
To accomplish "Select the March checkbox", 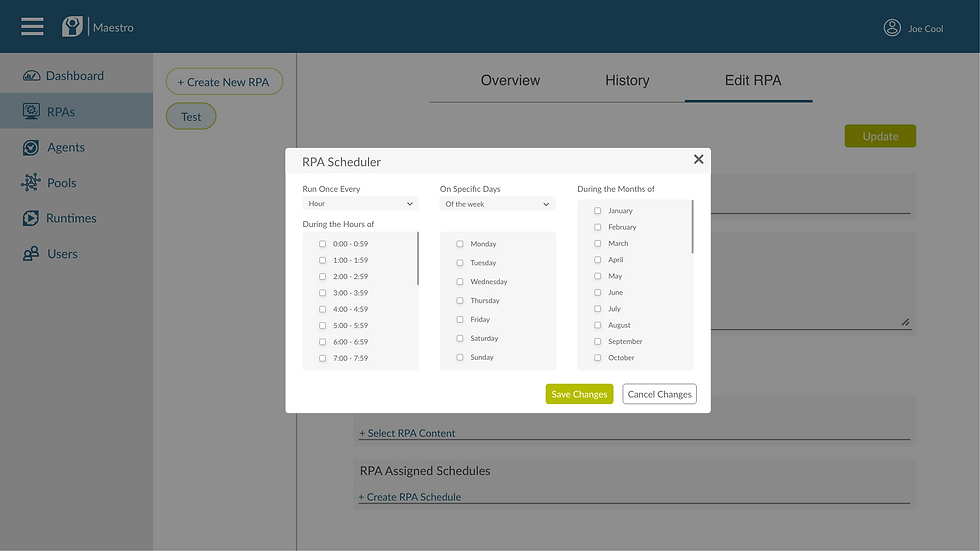I will (x=598, y=243).
